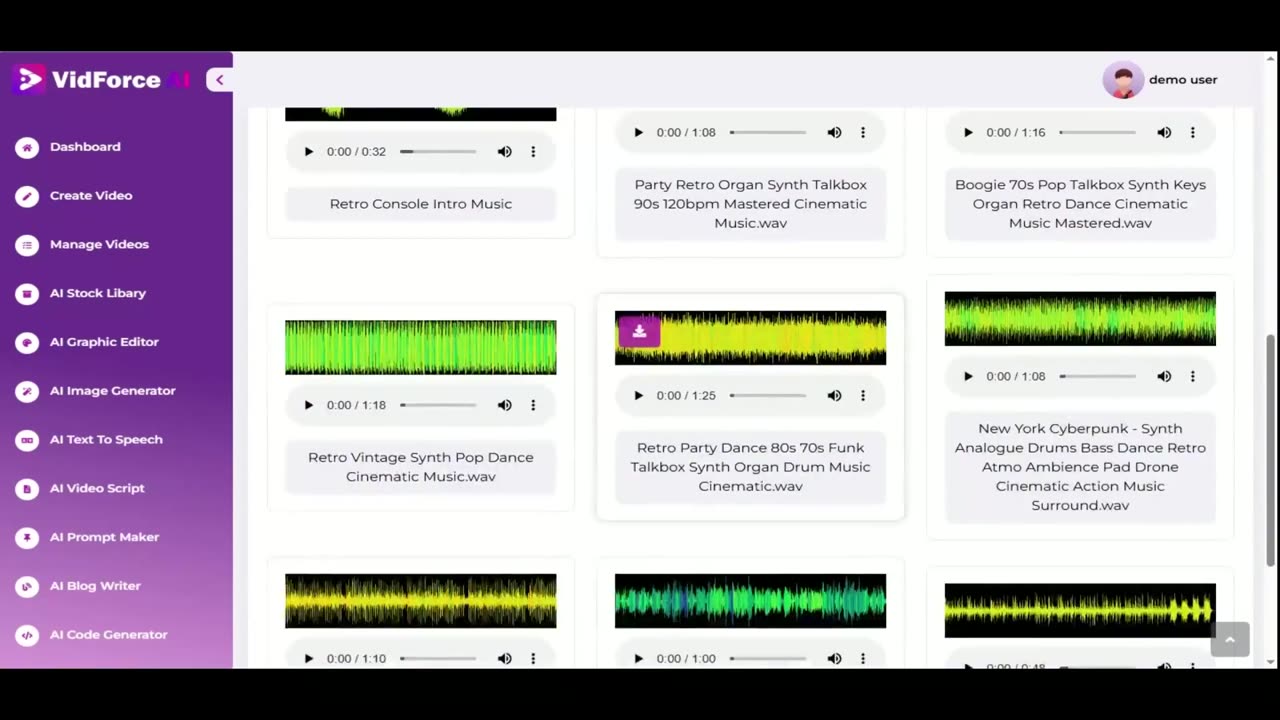Click the AI Text To Speech icon
1280x720 pixels.
coord(27,440)
